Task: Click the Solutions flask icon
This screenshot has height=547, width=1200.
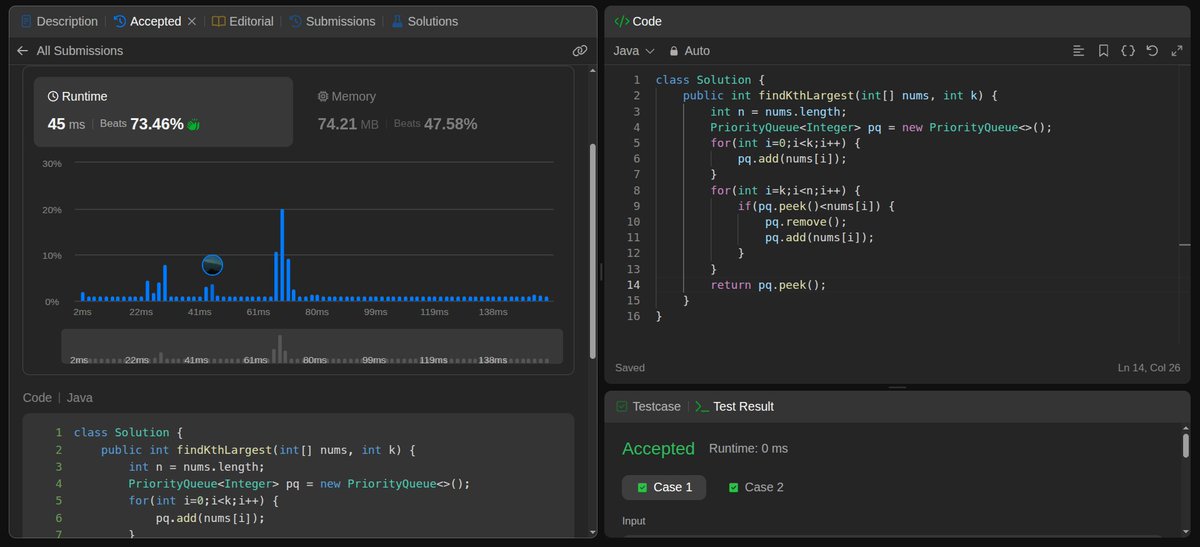Action: 397,21
